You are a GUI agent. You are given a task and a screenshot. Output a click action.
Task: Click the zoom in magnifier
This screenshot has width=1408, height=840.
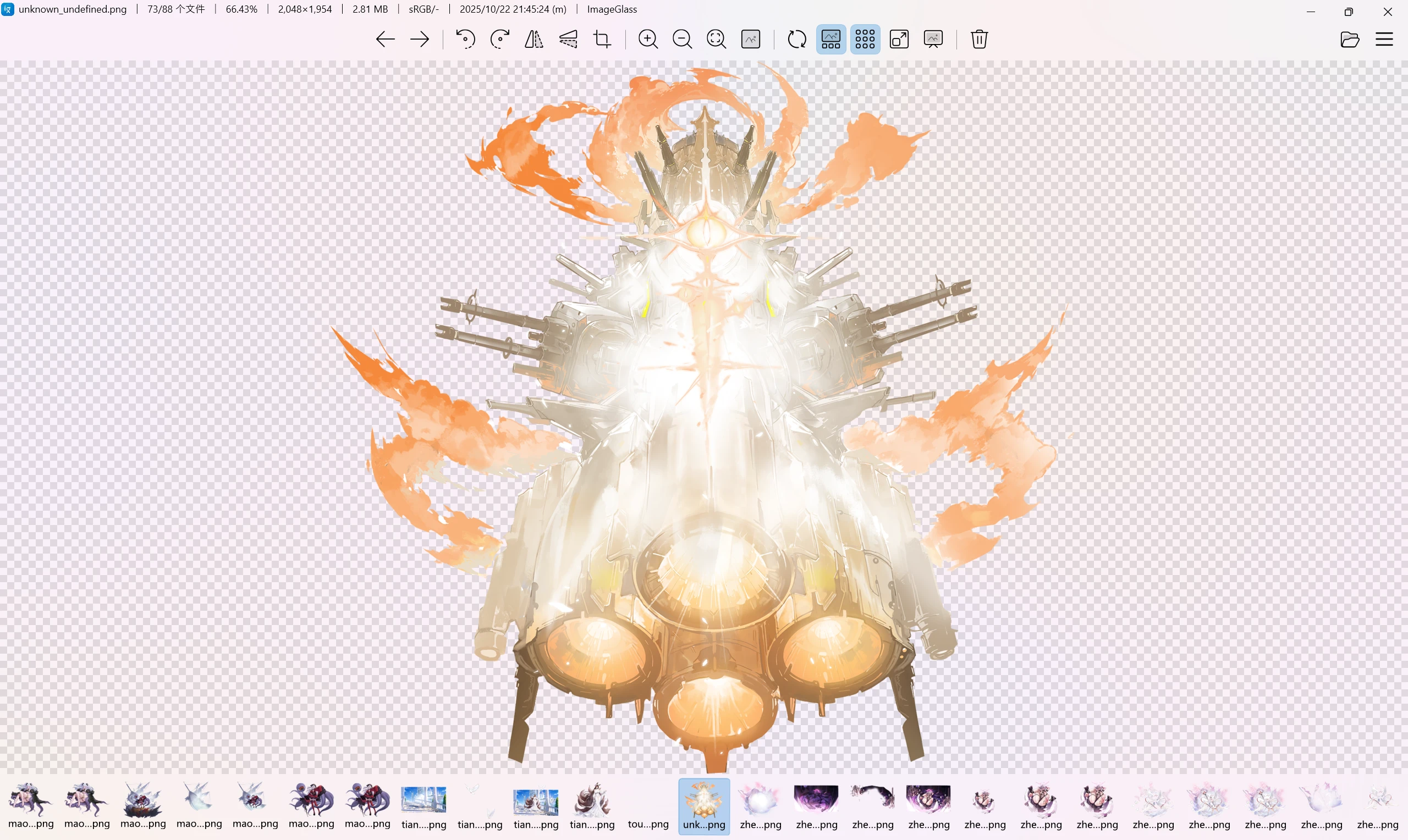click(648, 39)
